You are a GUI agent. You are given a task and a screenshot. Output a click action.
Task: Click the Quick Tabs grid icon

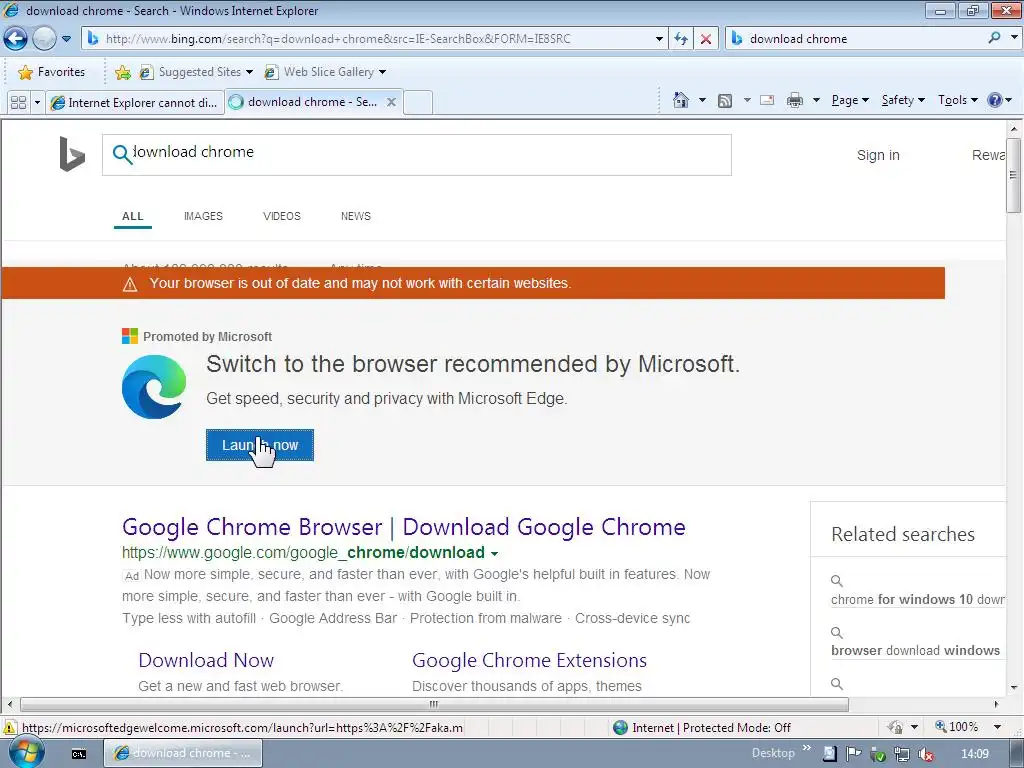[18, 103]
